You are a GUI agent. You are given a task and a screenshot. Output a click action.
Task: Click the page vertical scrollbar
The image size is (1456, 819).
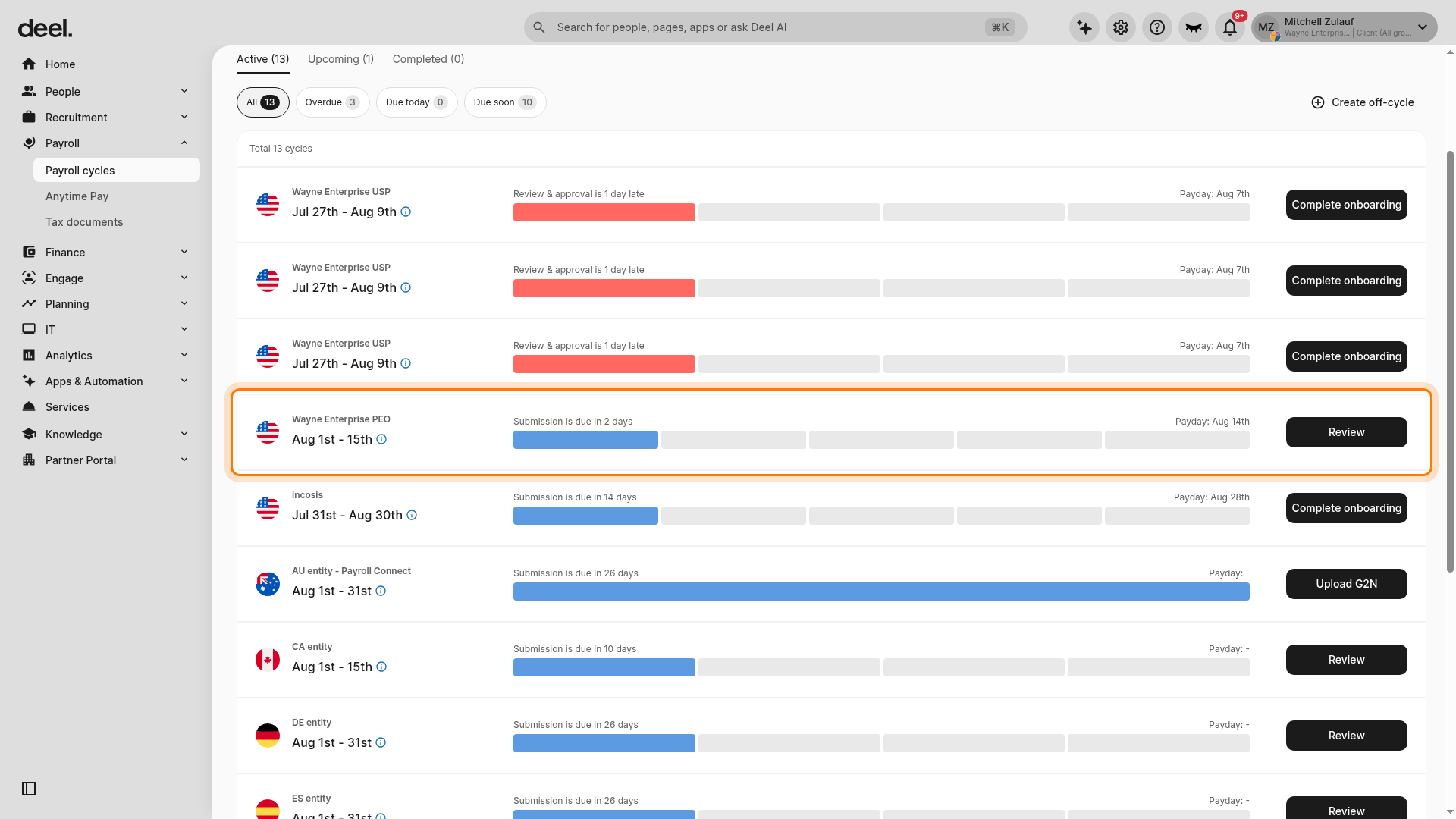point(1450,361)
